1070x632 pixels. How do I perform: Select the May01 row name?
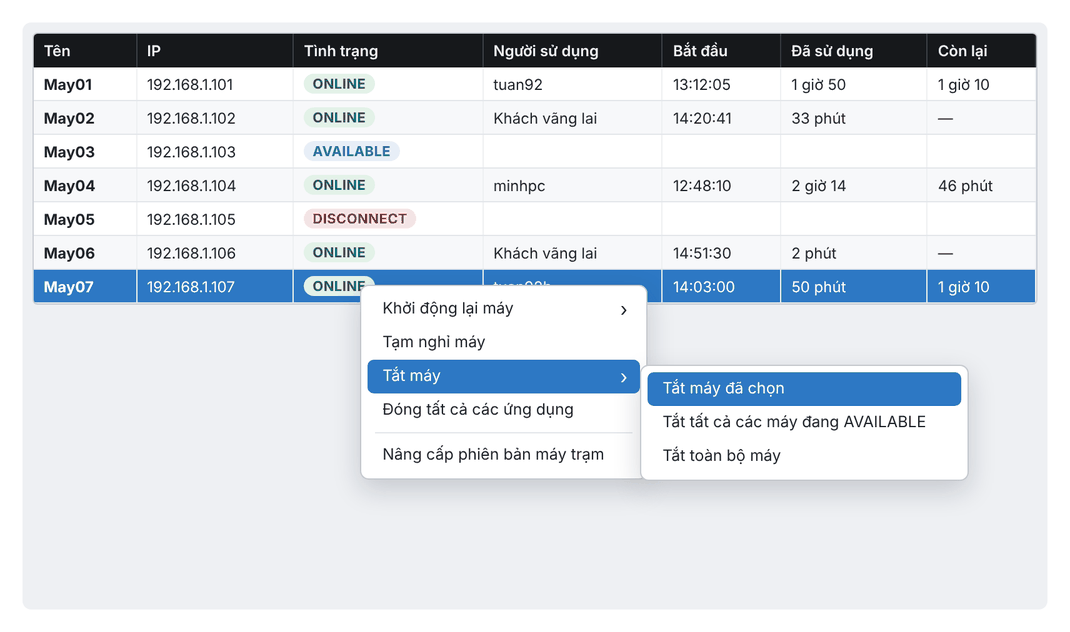coord(68,85)
